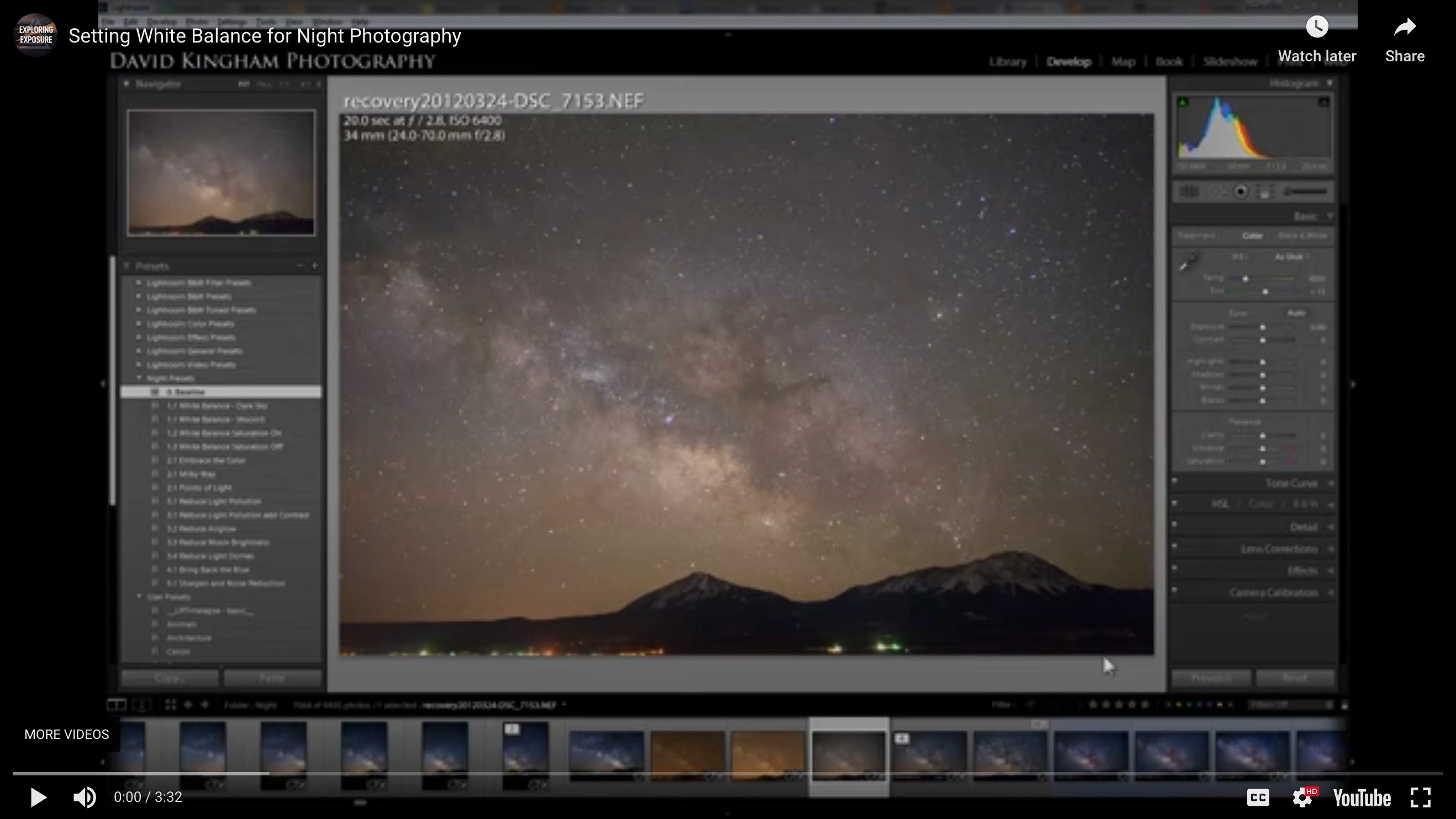Click the Reset button
Image resolution: width=1456 pixels, height=819 pixels.
(x=1295, y=677)
